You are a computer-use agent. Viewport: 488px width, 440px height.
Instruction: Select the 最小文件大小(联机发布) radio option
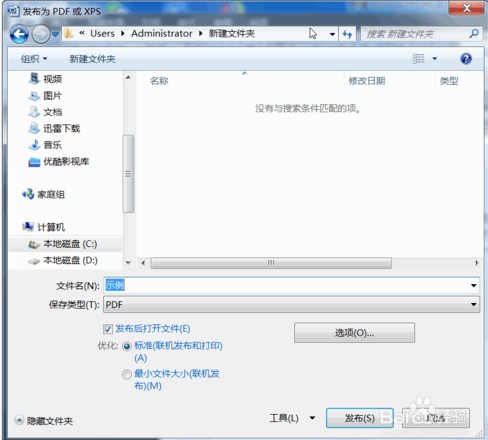127,375
